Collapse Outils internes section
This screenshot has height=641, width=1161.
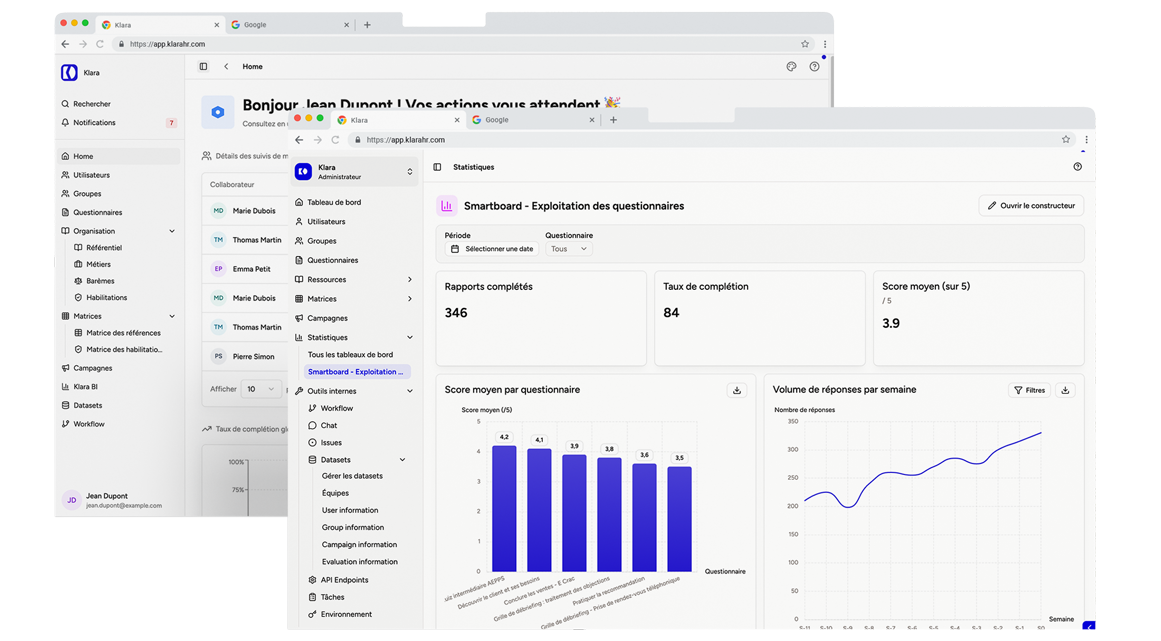coord(409,391)
